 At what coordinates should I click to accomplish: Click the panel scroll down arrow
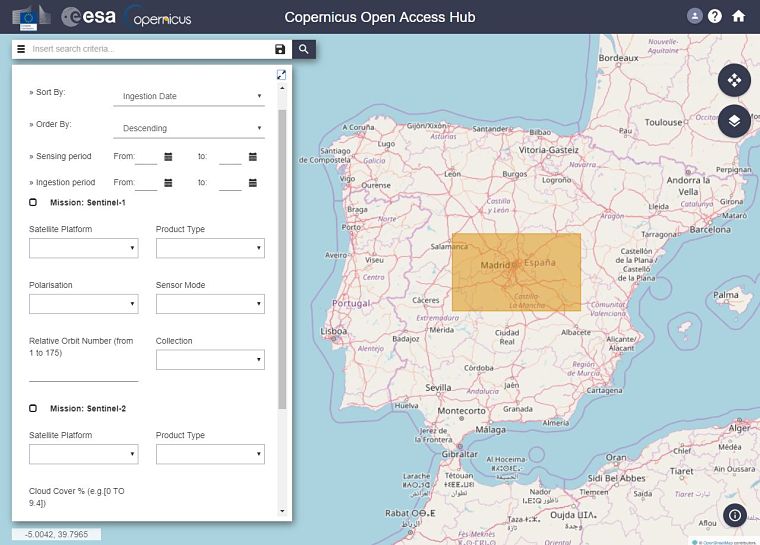pyautogui.click(x=282, y=511)
